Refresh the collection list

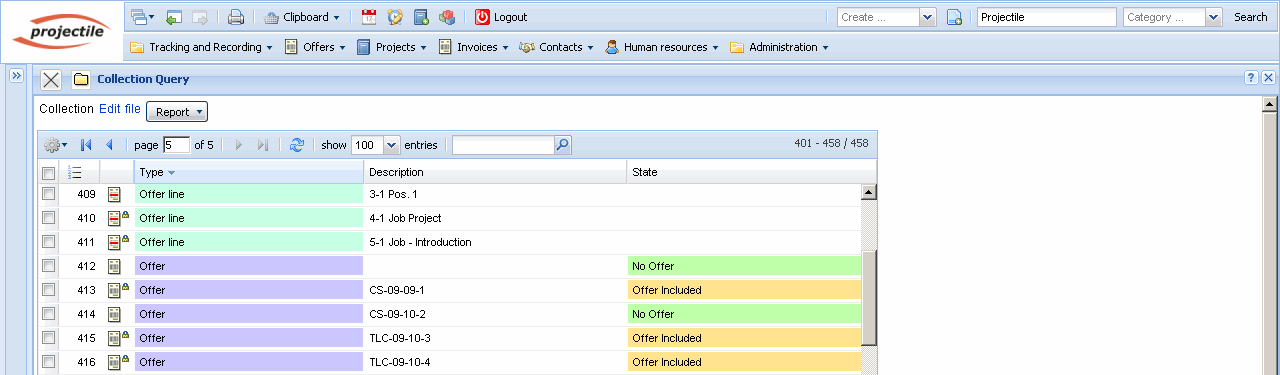296,145
